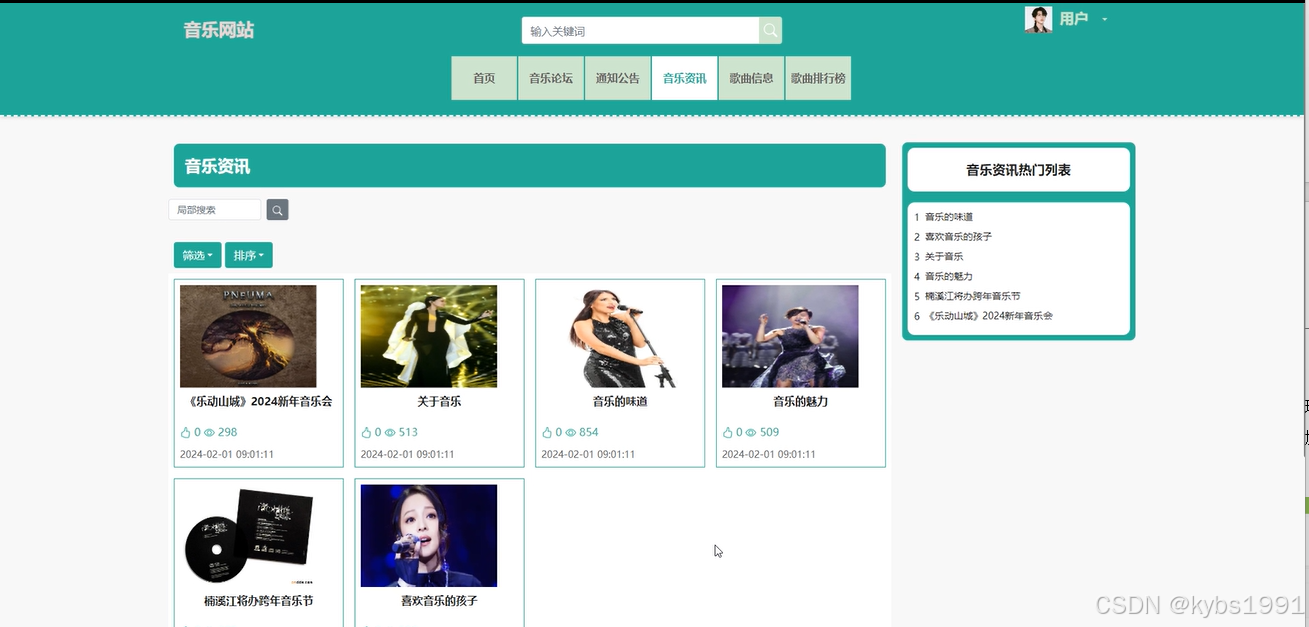1309x627 pixels.
Task: Open hot list item 楠溪江将办跨年音乐节
Action: (x=973, y=296)
